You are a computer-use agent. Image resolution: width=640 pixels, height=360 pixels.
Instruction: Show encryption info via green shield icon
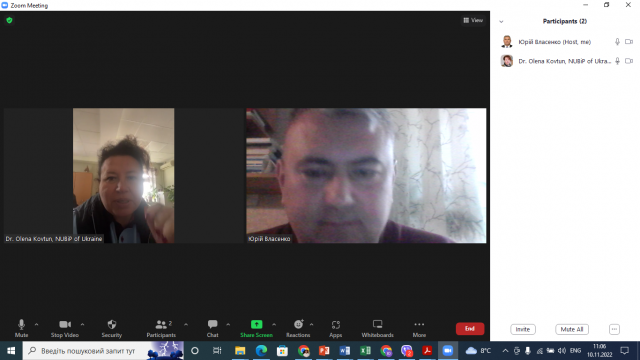click(9, 20)
